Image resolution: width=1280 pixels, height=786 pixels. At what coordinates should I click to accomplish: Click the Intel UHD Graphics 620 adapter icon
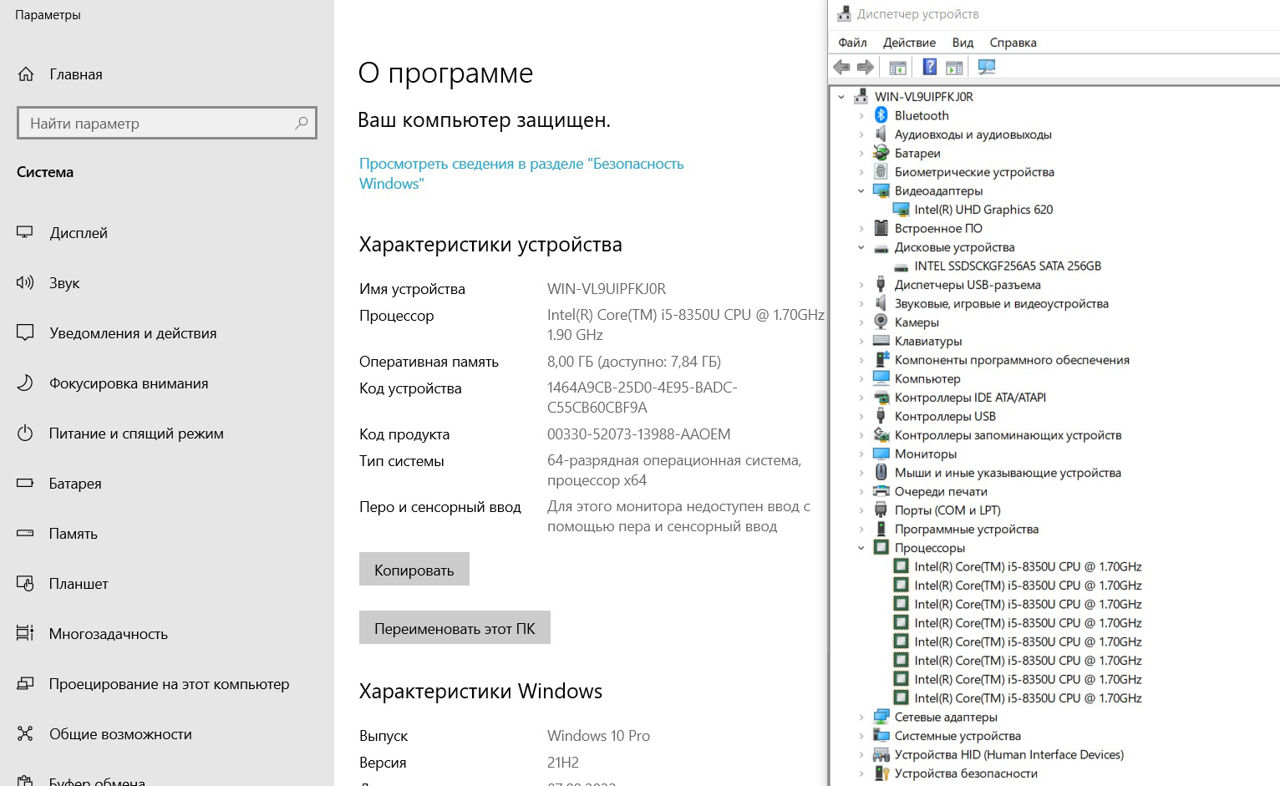click(901, 209)
